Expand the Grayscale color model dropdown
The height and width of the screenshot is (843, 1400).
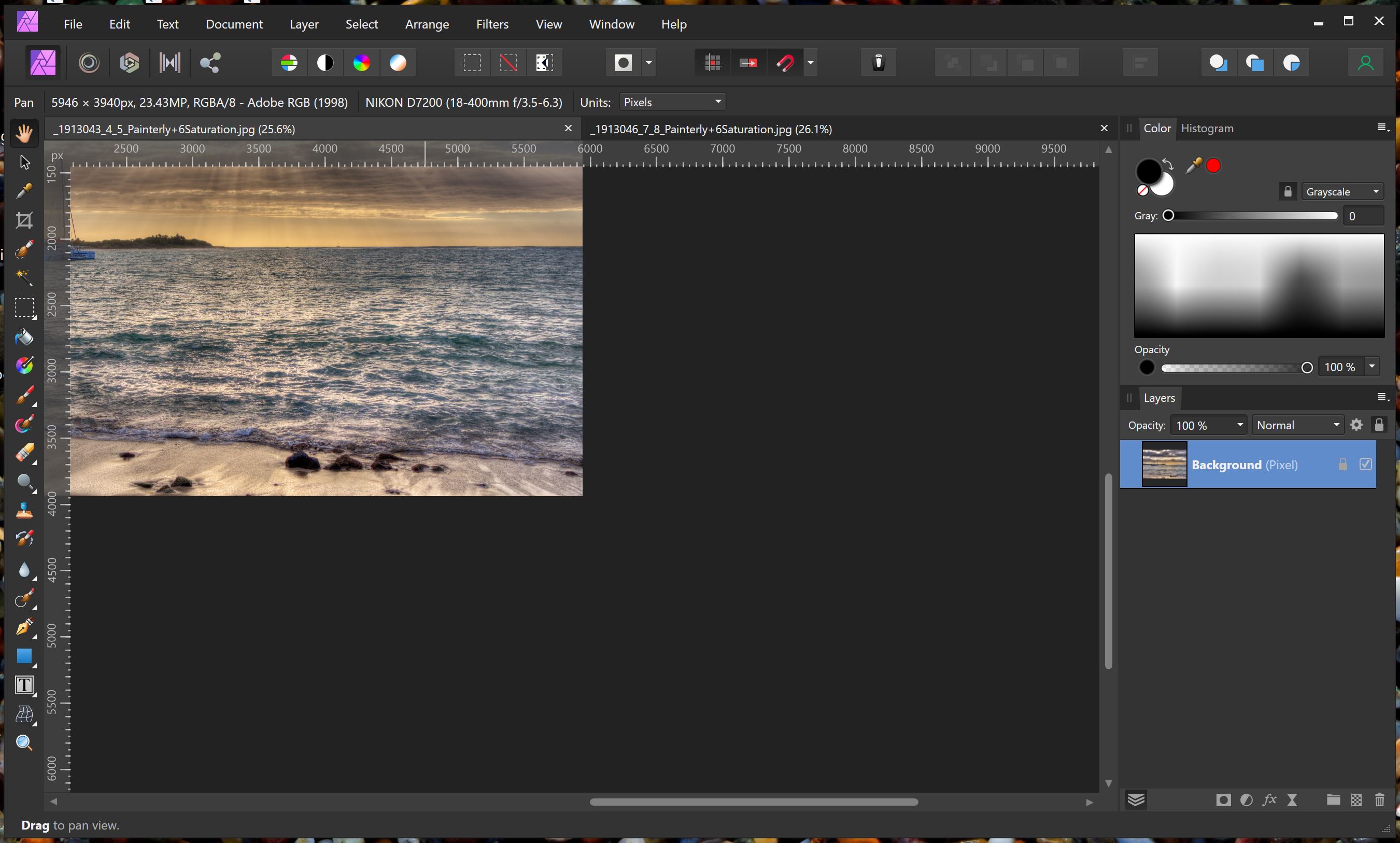click(1342, 191)
